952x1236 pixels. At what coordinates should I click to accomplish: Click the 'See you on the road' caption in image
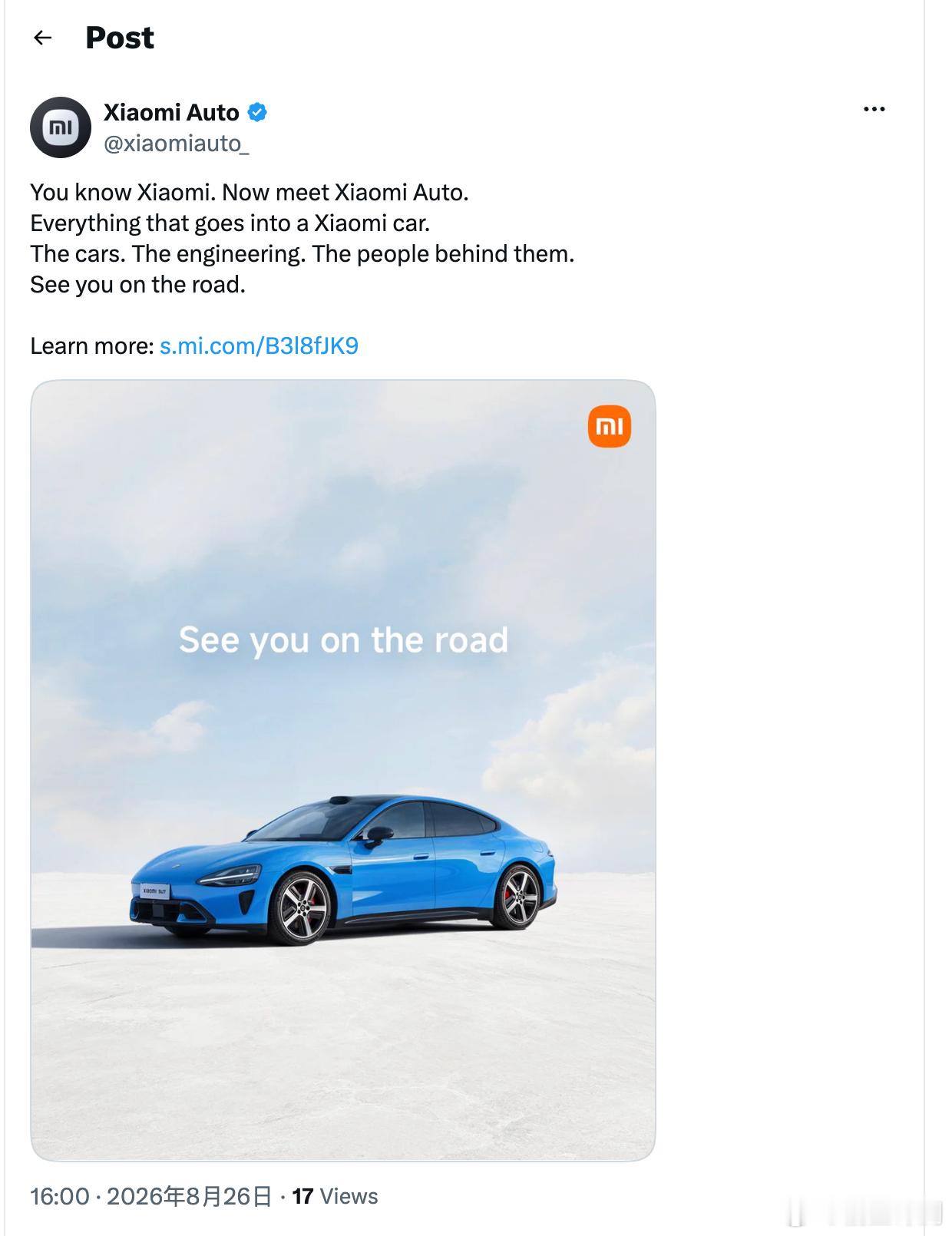pyautogui.click(x=343, y=640)
